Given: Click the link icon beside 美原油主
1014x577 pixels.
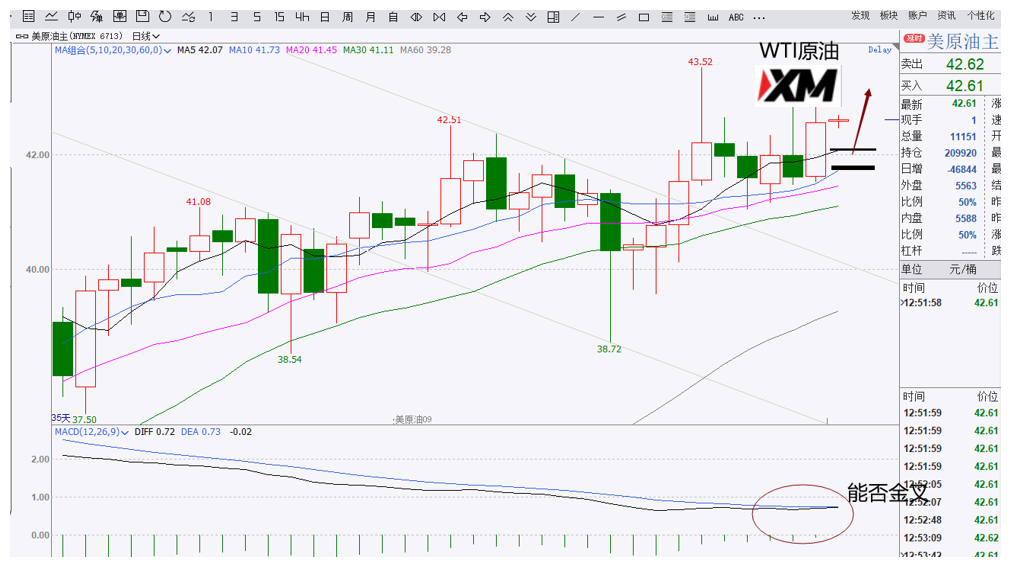Looking at the screenshot, I should tap(22, 36).
